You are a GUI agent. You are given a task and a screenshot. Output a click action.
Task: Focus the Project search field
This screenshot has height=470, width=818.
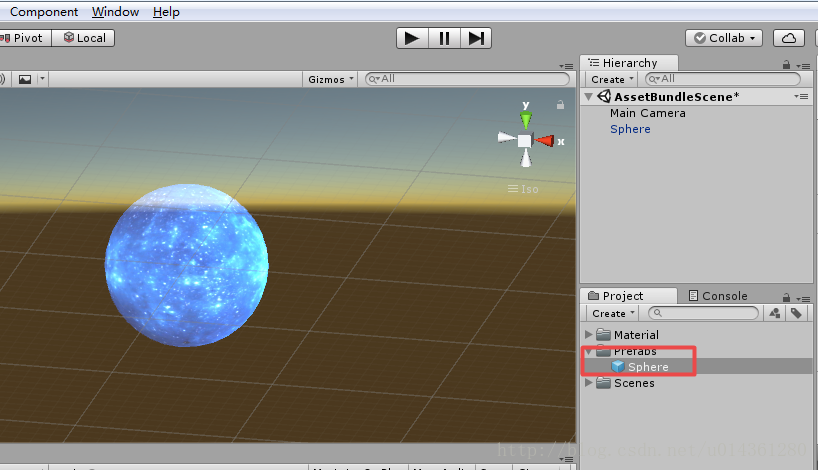click(x=703, y=313)
